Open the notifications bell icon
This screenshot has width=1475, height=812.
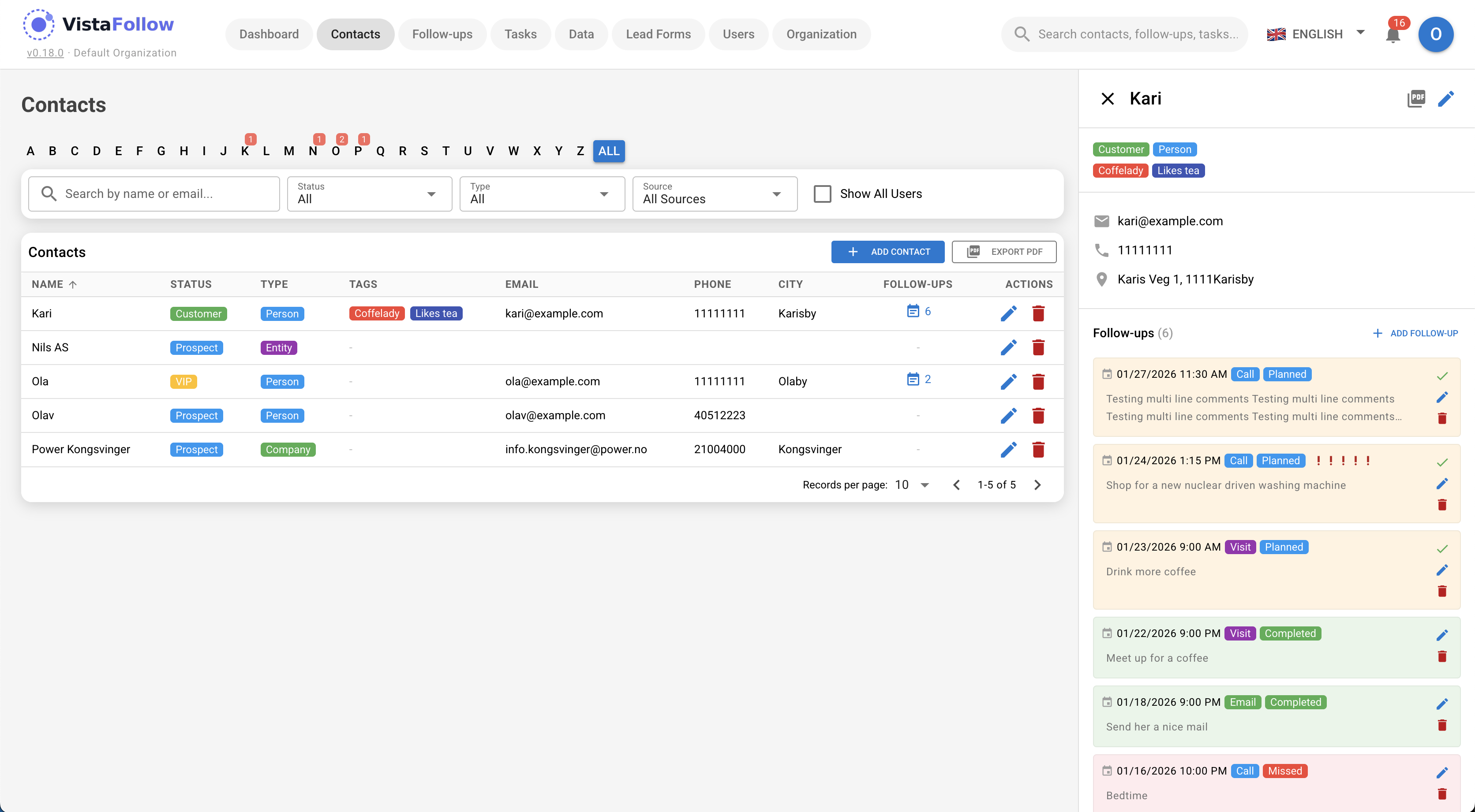click(1393, 35)
